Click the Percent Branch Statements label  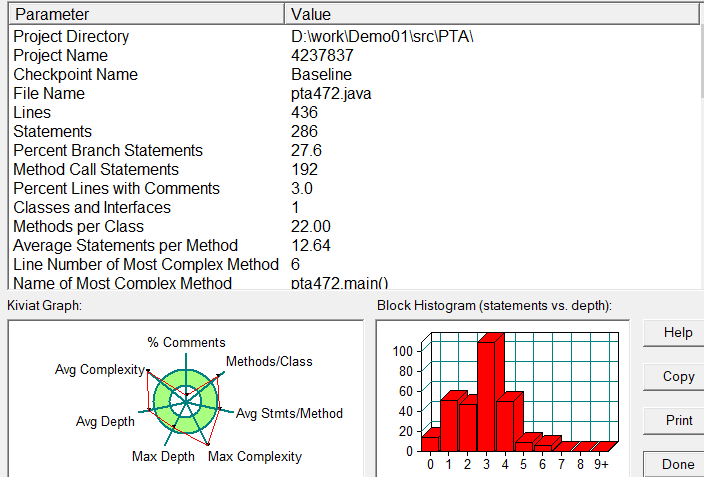pos(108,150)
